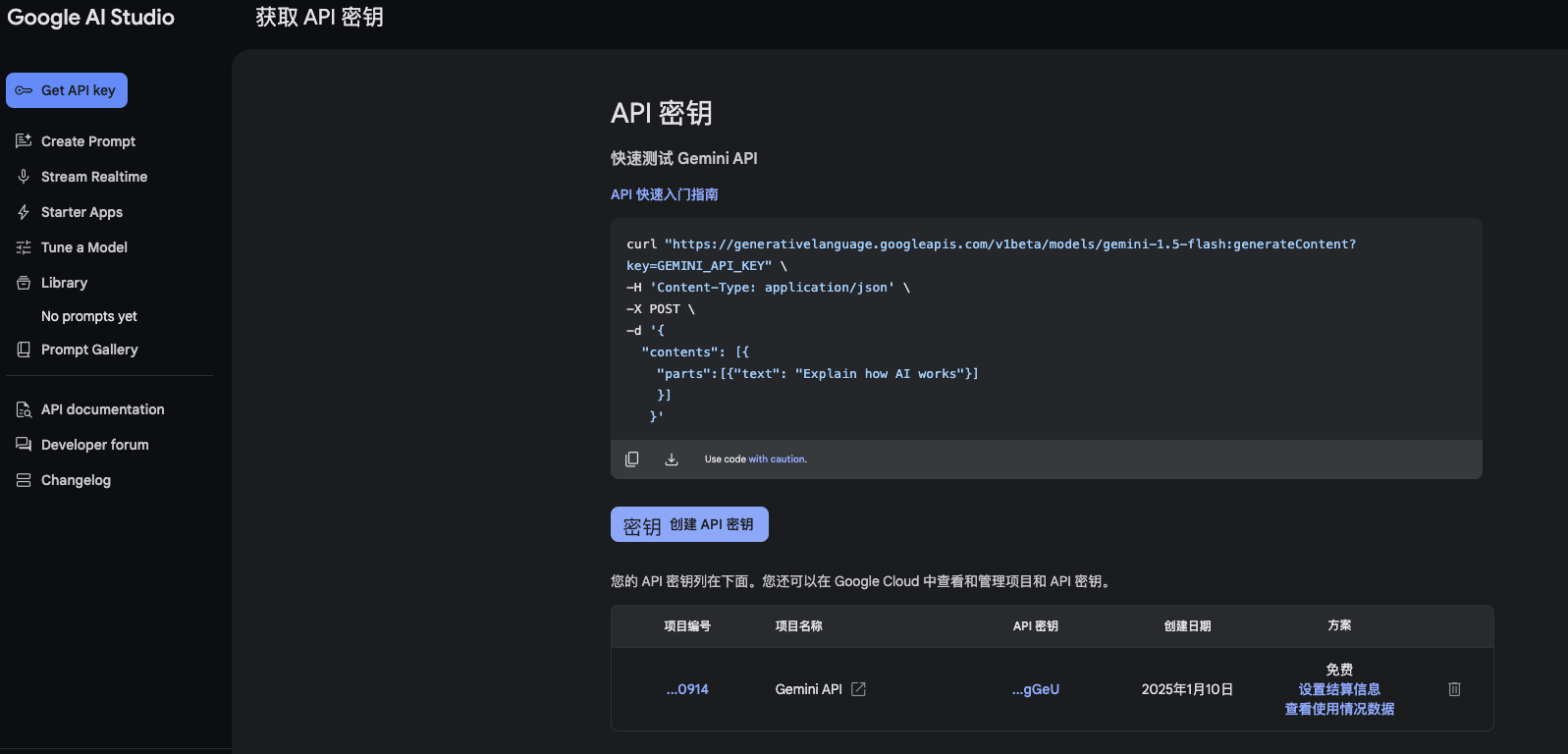This screenshot has height=754, width=1568.
Task: Click the key icon in Get API key
Action: tap(24, 90)
